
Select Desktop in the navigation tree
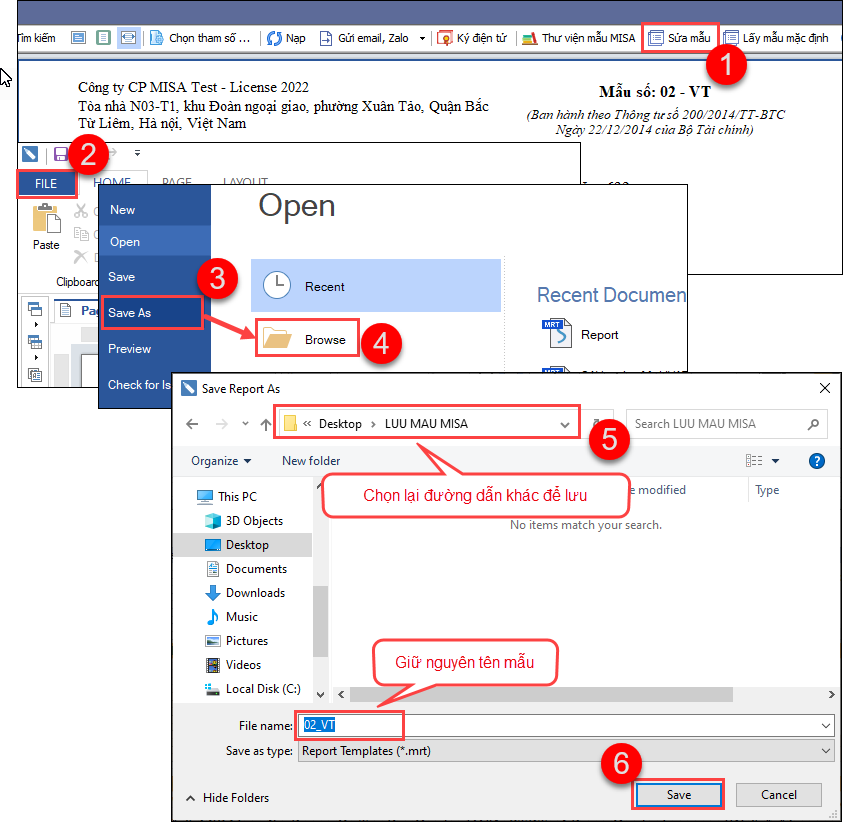[246, 545]
